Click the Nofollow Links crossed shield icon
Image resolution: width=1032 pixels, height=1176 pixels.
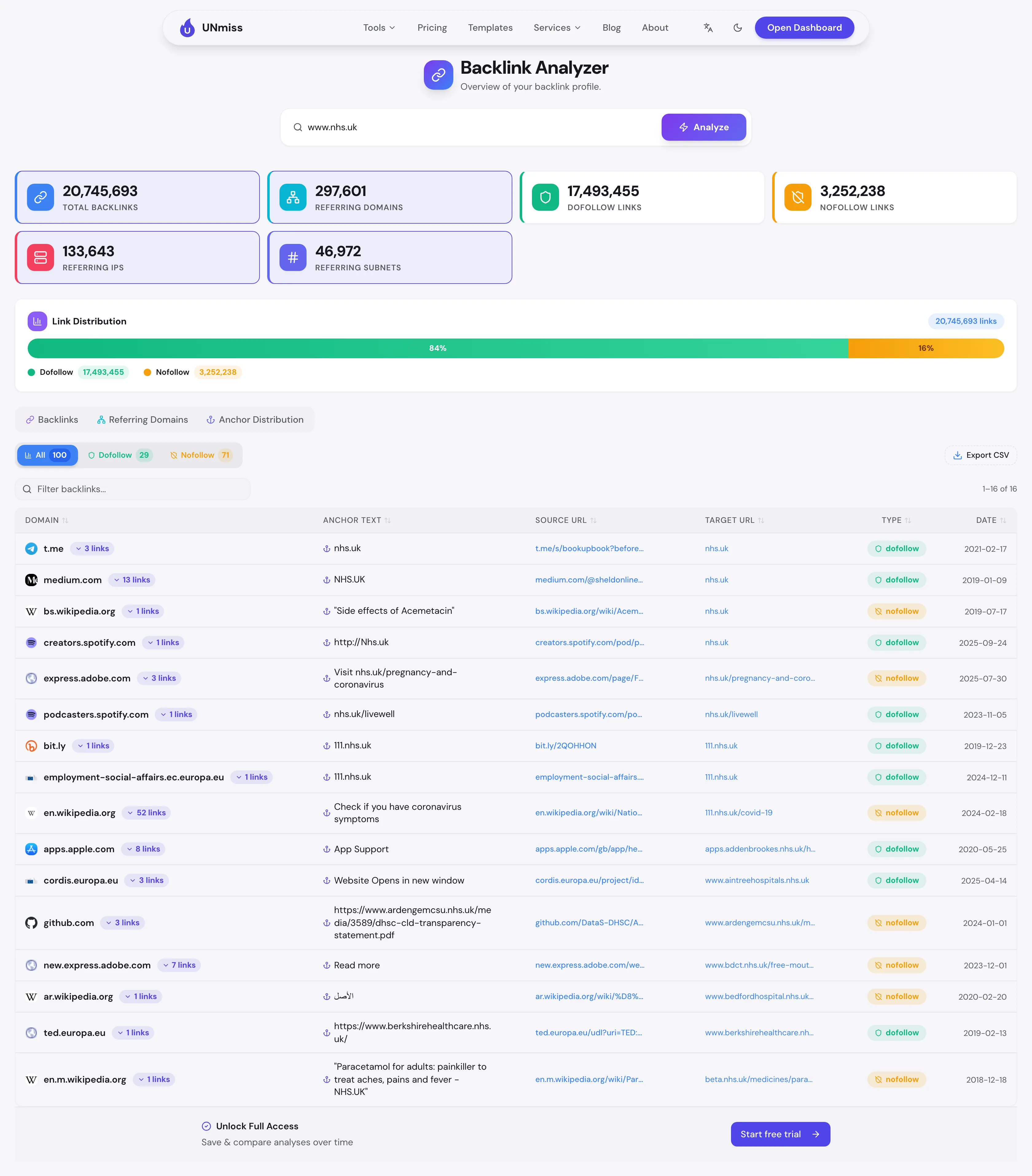(798, 197)
